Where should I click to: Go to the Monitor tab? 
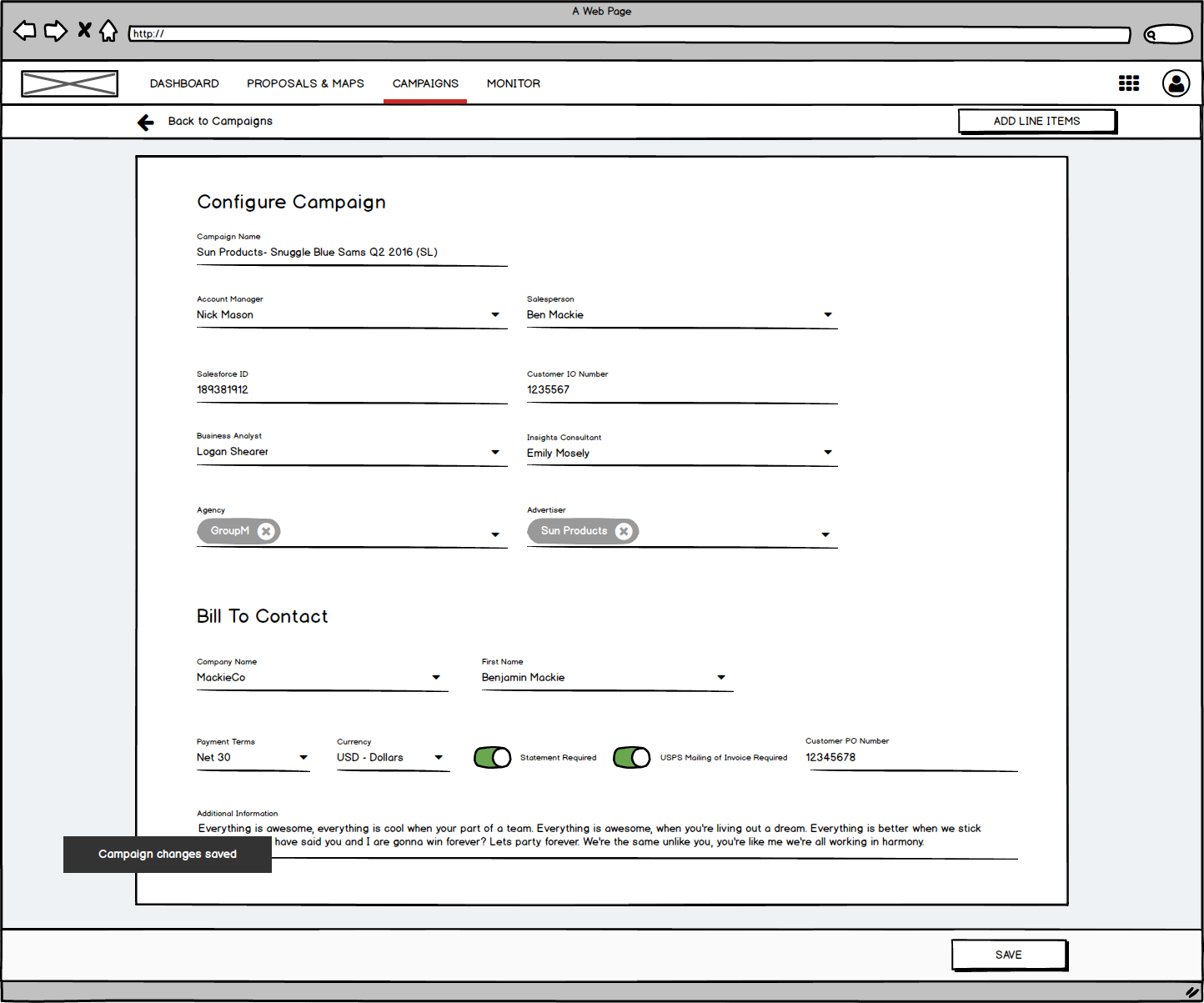tap(514, 83)
